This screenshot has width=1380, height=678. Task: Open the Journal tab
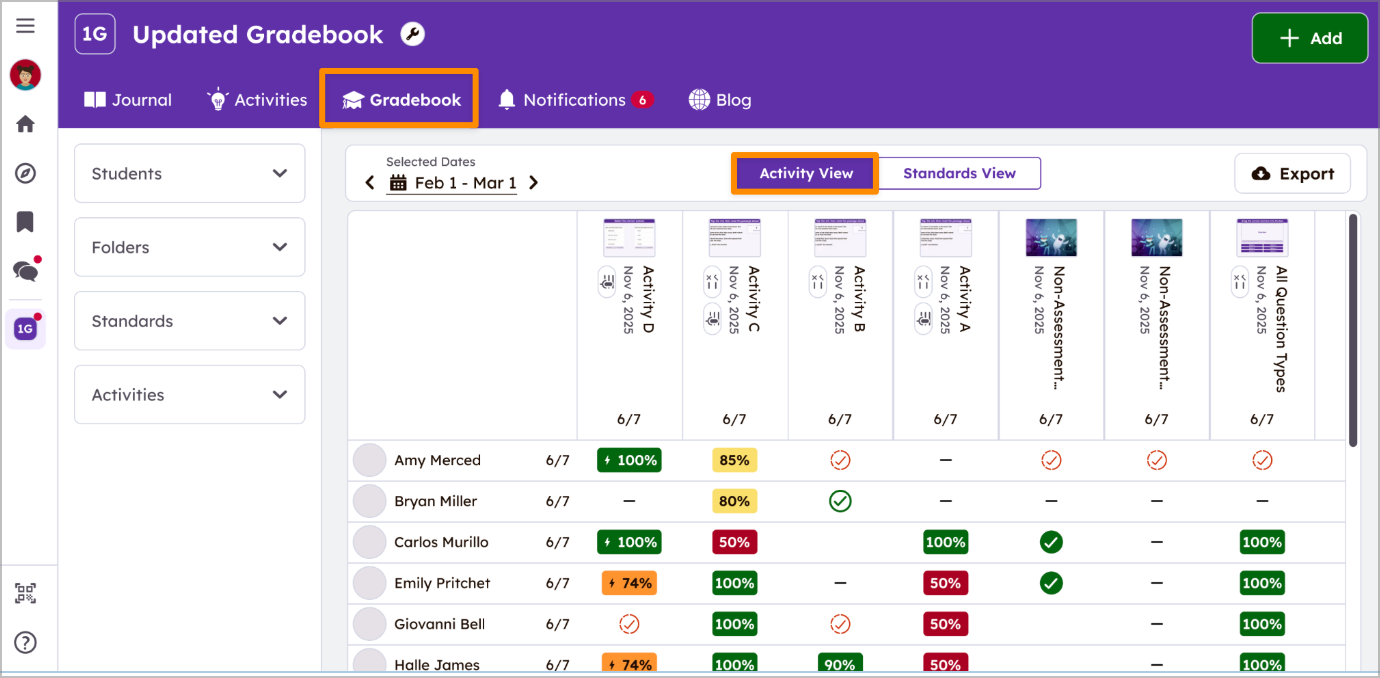tap(128, 100)
